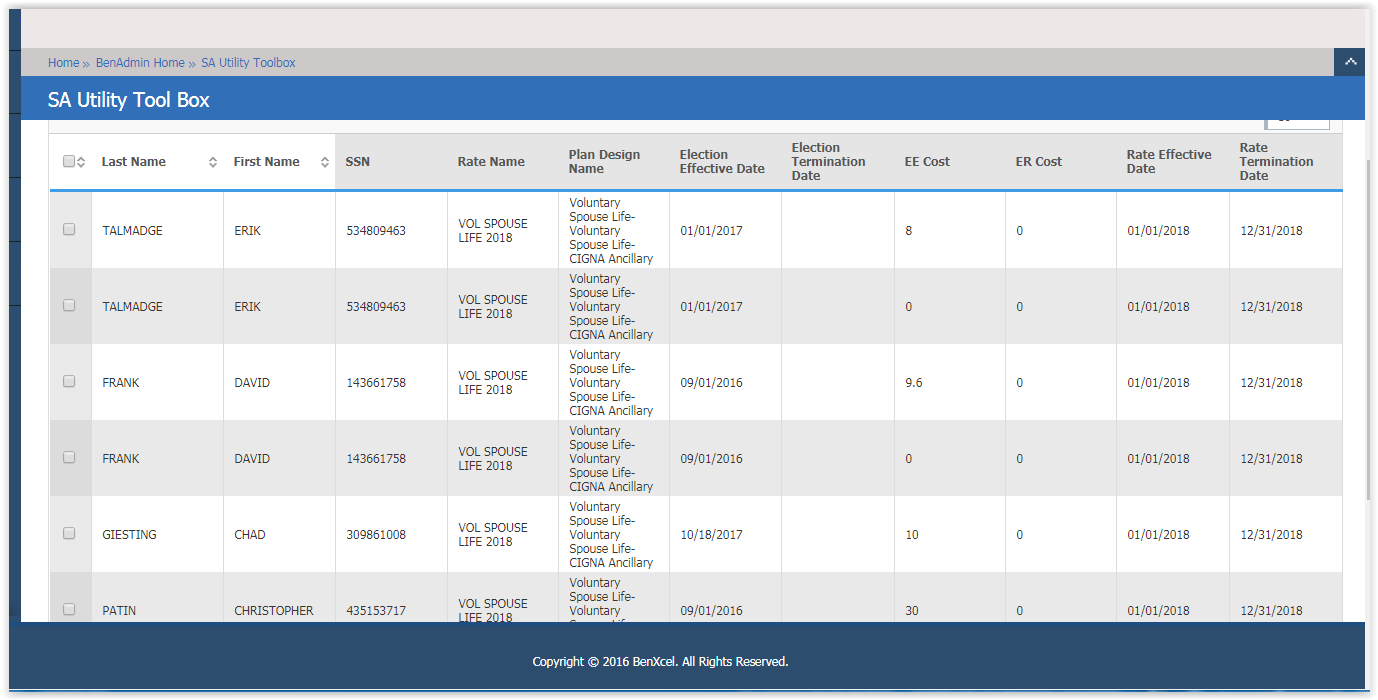
Task: Tick Erik Talmadge row with EE cost 8
Action: (69, 229)
